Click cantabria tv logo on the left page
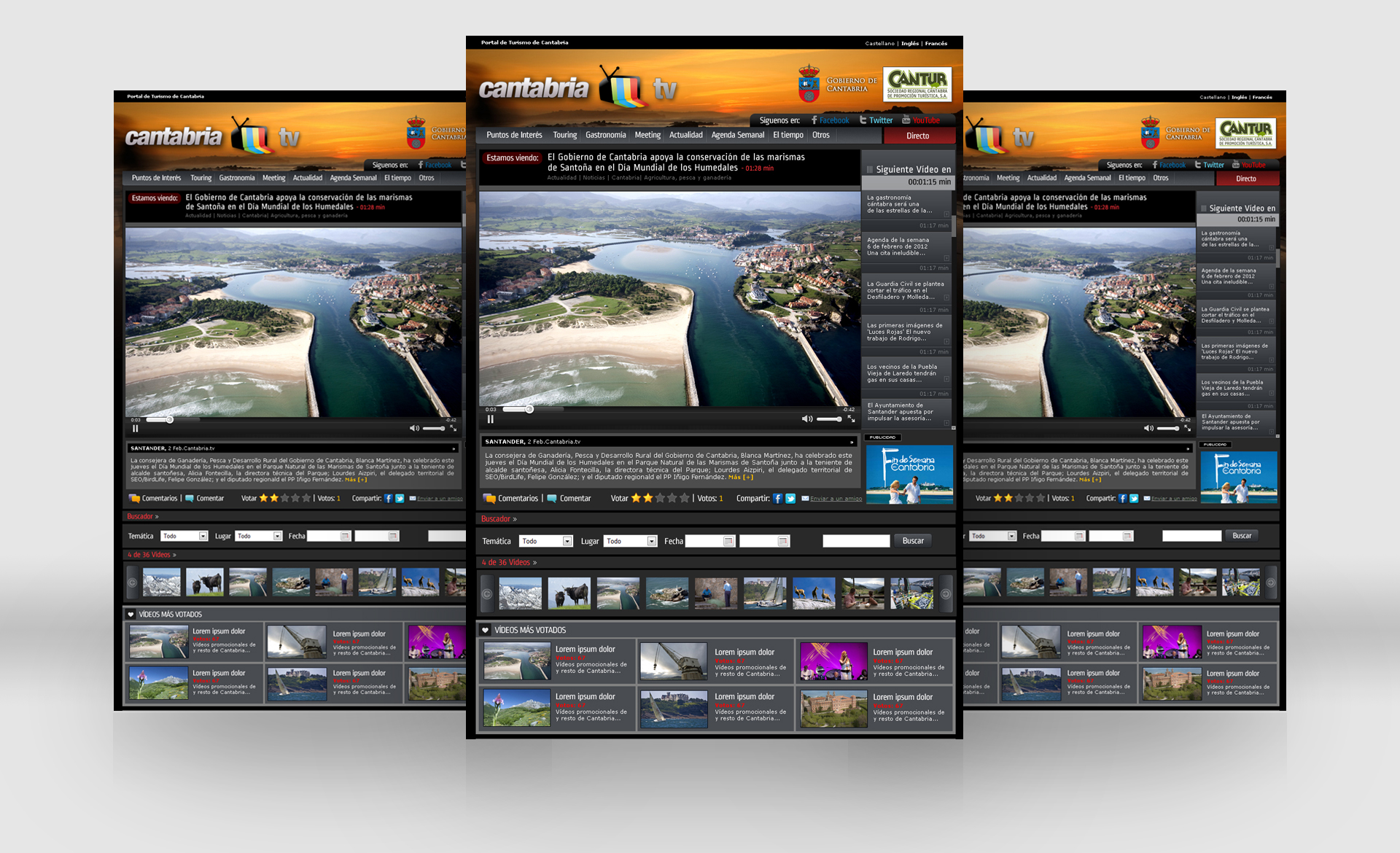This screenshot has width=1400, height=853. click(213, 136)
